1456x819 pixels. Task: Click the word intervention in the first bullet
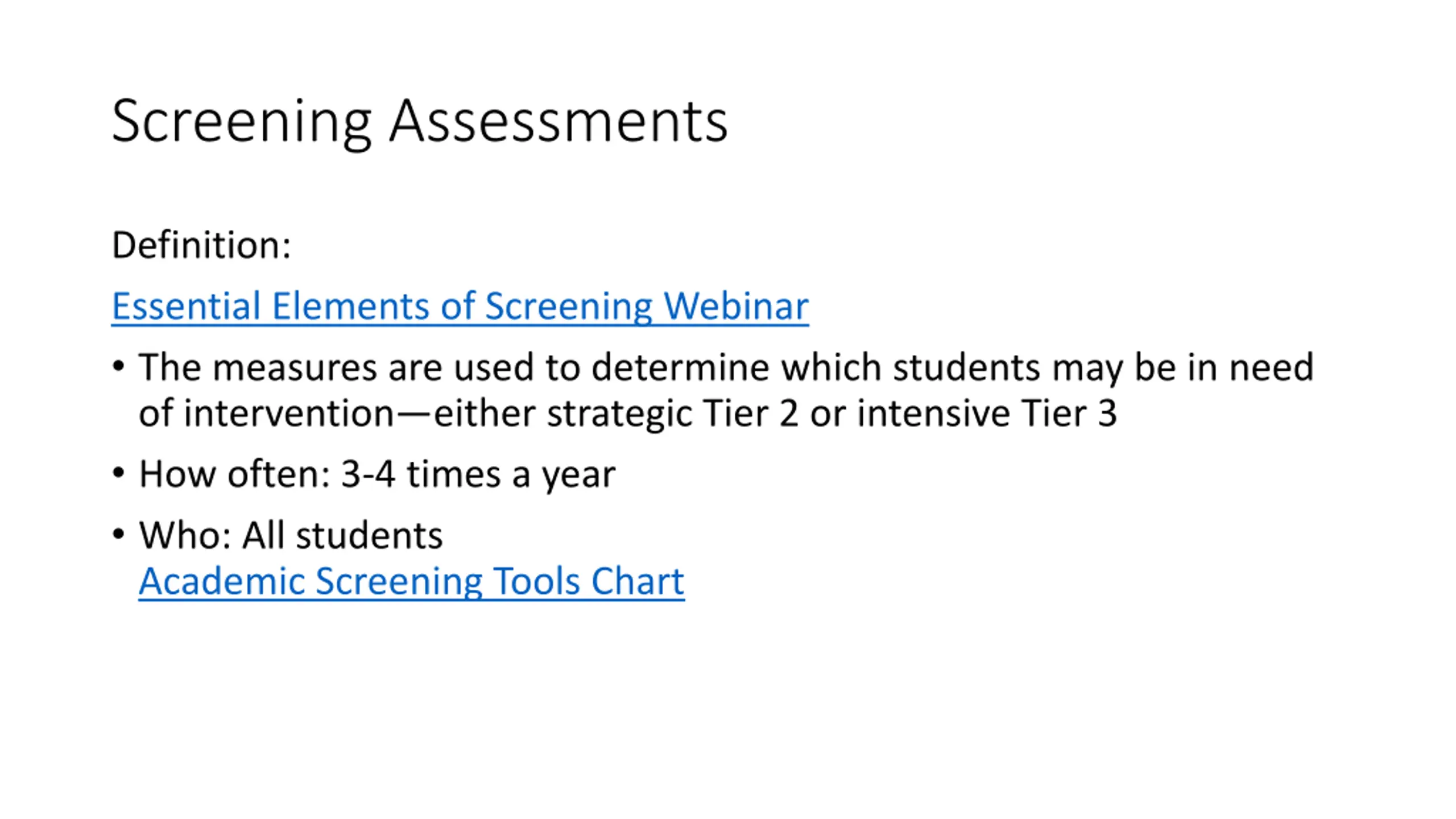tap(289, 413)
